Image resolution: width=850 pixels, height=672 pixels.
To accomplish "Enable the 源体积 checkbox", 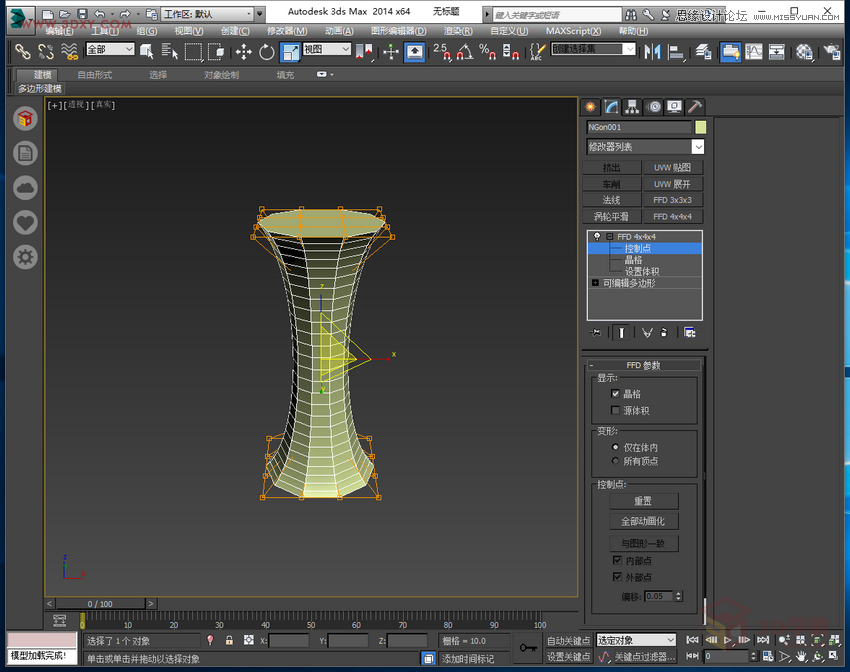I will click(x=614, y=409).
